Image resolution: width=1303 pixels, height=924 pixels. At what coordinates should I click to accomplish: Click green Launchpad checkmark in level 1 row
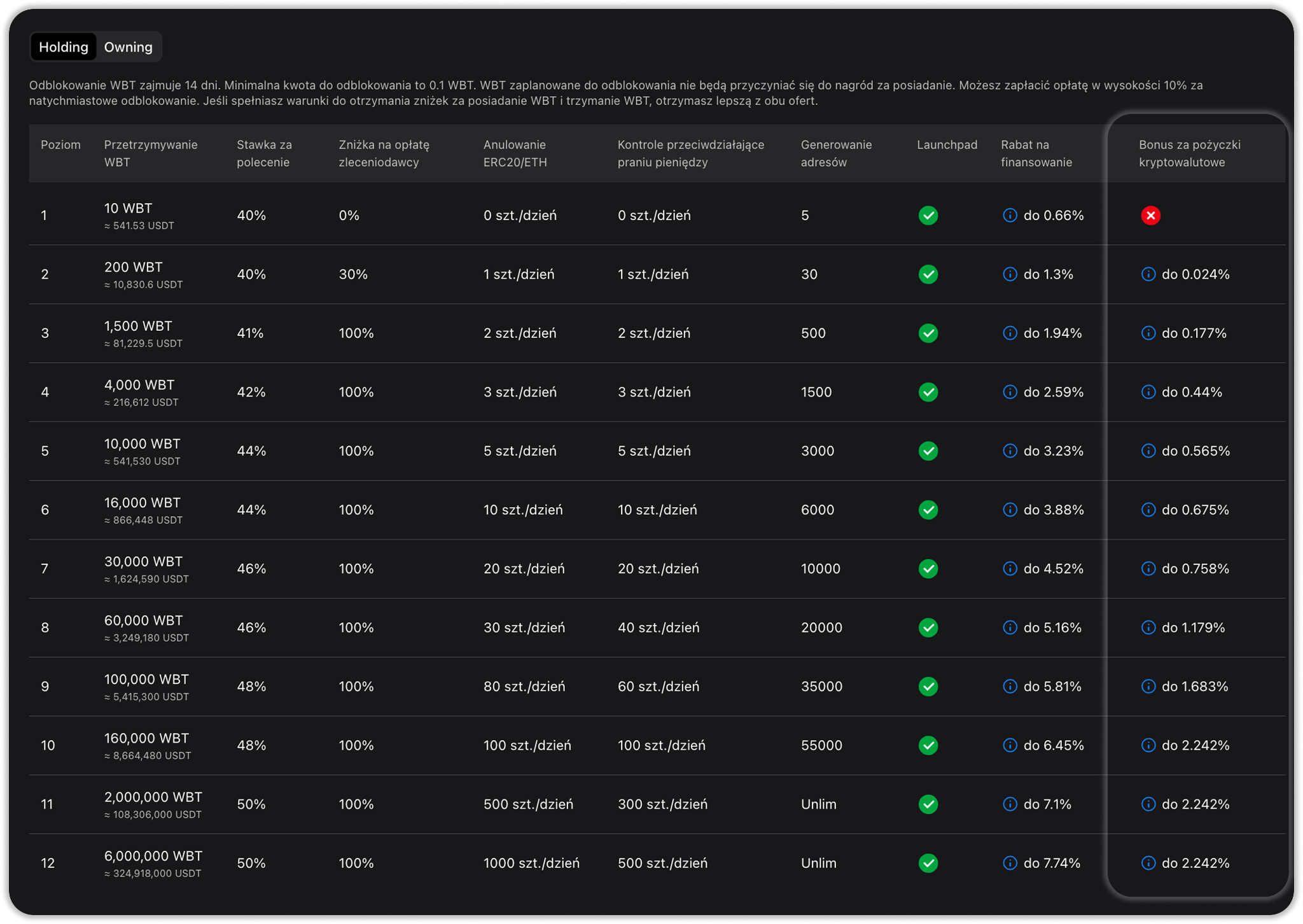[928, 215]
